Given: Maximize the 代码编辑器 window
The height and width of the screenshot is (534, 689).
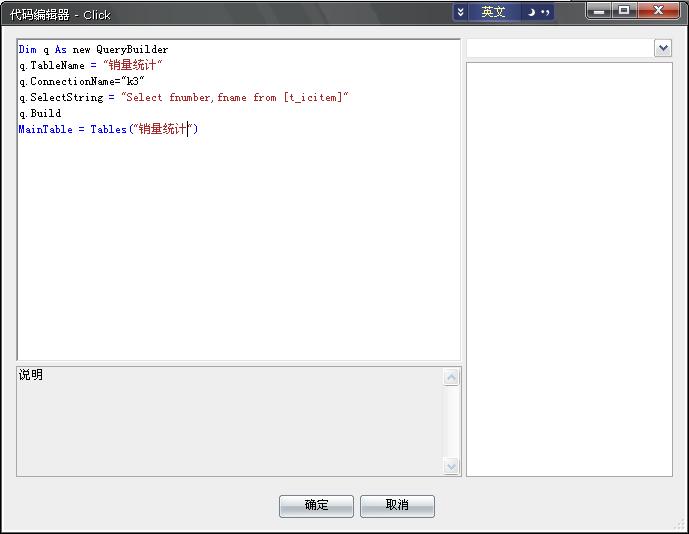Looking at the screenshot, I should click(624, 11).
